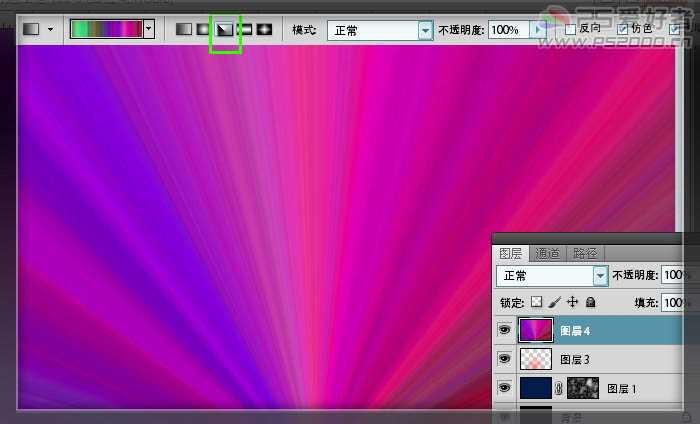
Task: Select the radial gradient type icon
Action: (204, 30)
